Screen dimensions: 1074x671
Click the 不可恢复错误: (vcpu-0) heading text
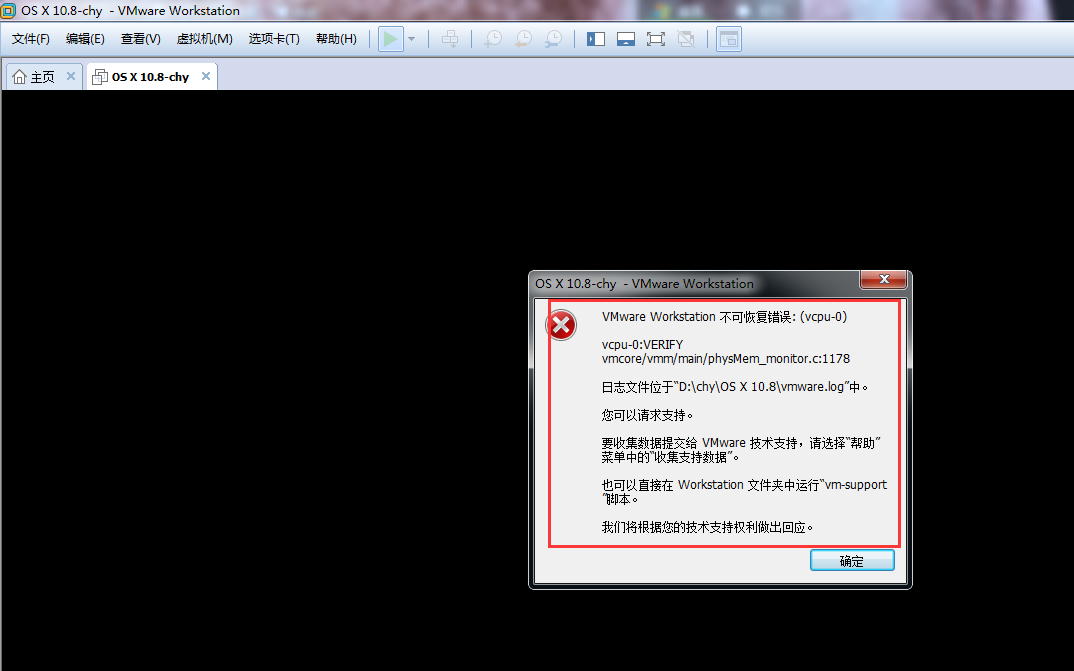click(x=783, y=317)
